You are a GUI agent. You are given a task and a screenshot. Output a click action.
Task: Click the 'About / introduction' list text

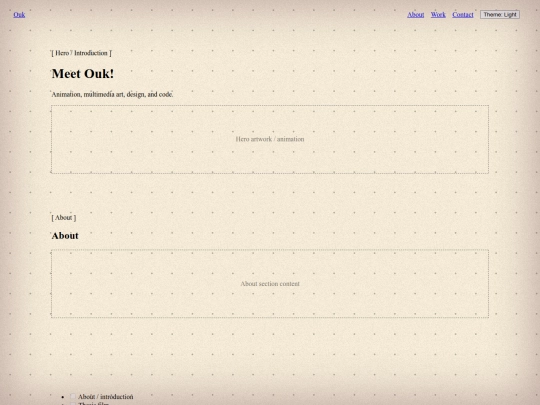click(105, 397)
